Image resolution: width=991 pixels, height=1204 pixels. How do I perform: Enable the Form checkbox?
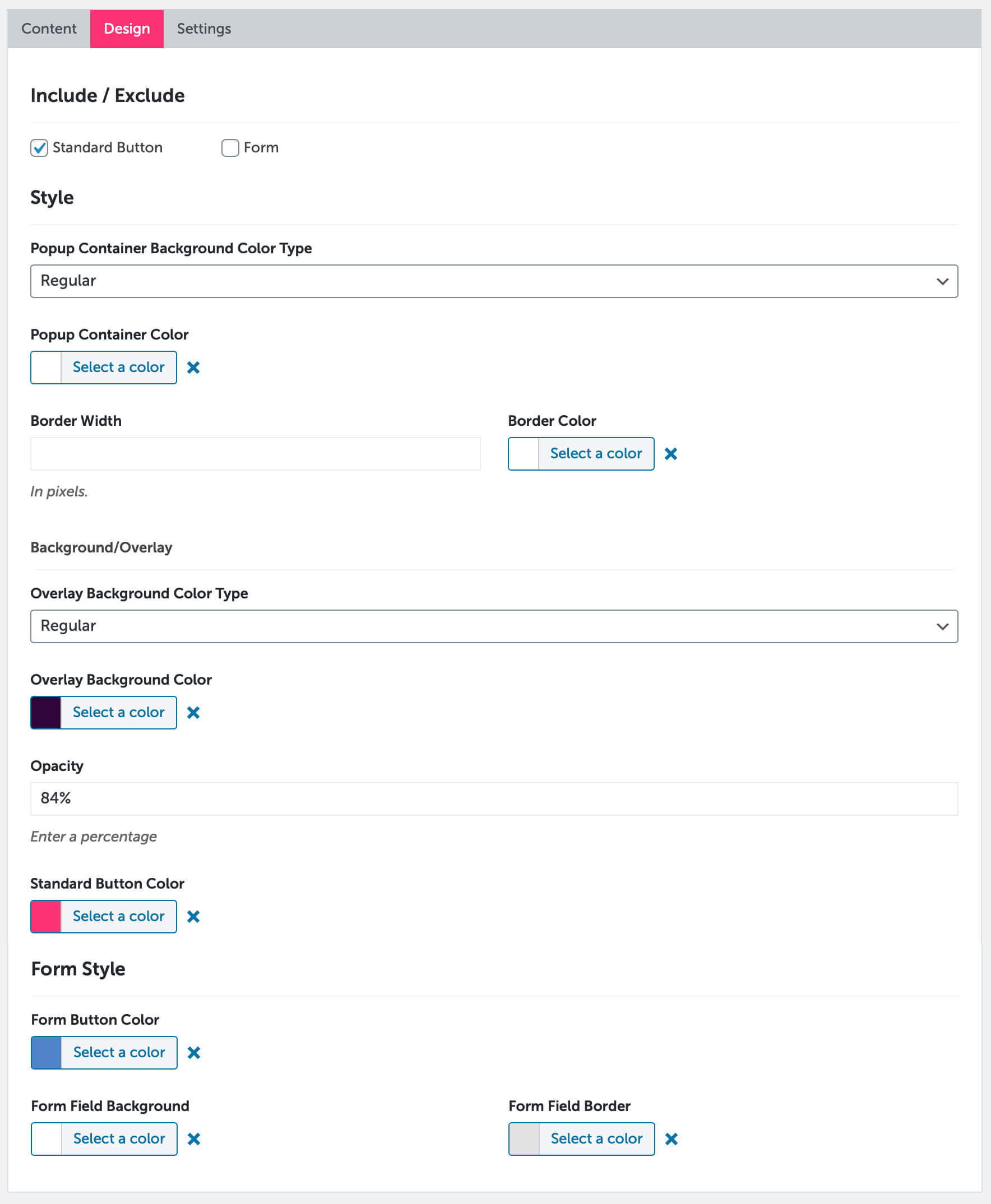click(230, 148)
